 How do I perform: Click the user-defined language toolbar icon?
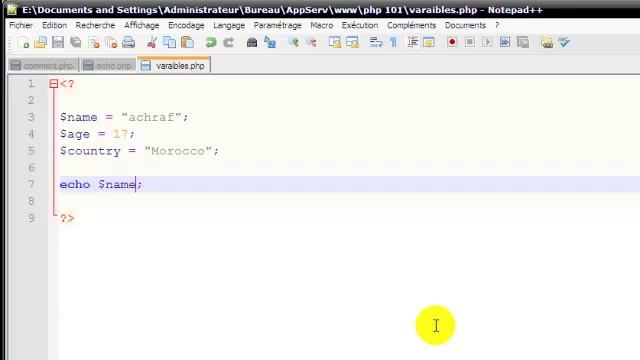coord(429,42)
